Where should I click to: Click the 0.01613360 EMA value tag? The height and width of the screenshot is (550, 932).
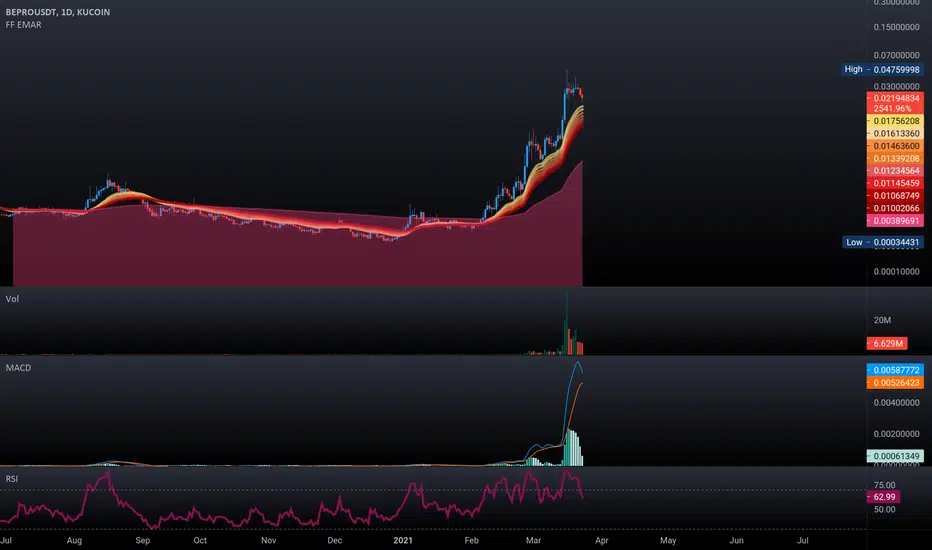point(895,133)
